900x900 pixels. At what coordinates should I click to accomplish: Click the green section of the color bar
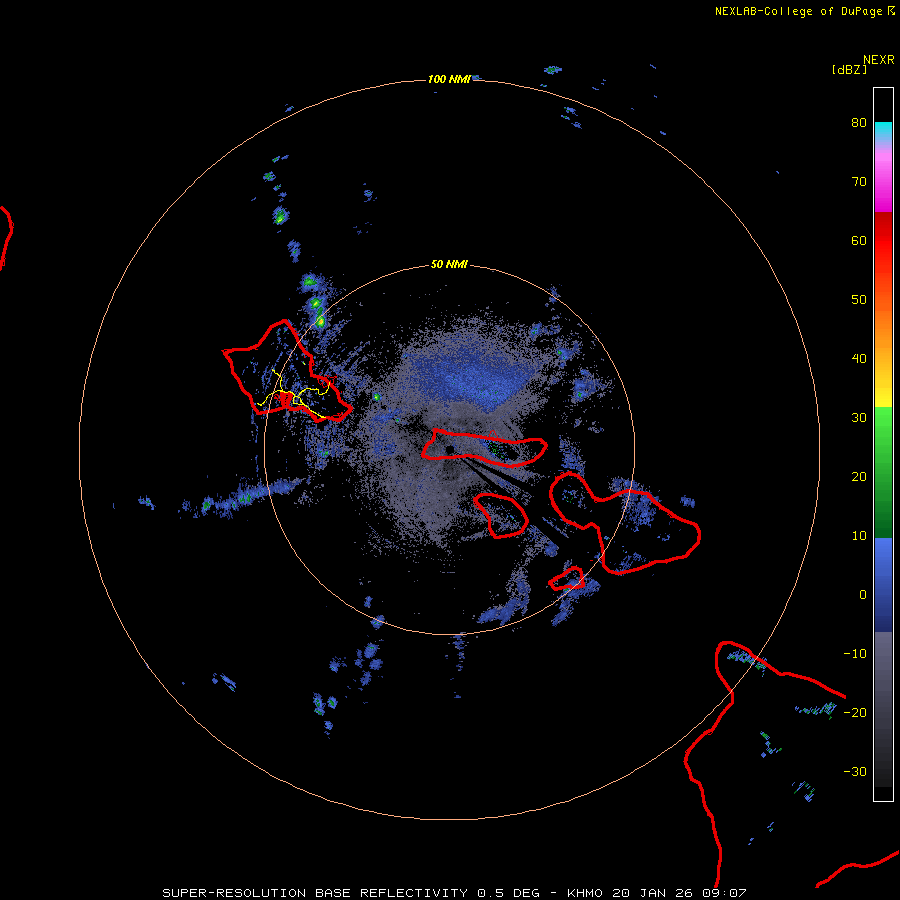(883, 472)
